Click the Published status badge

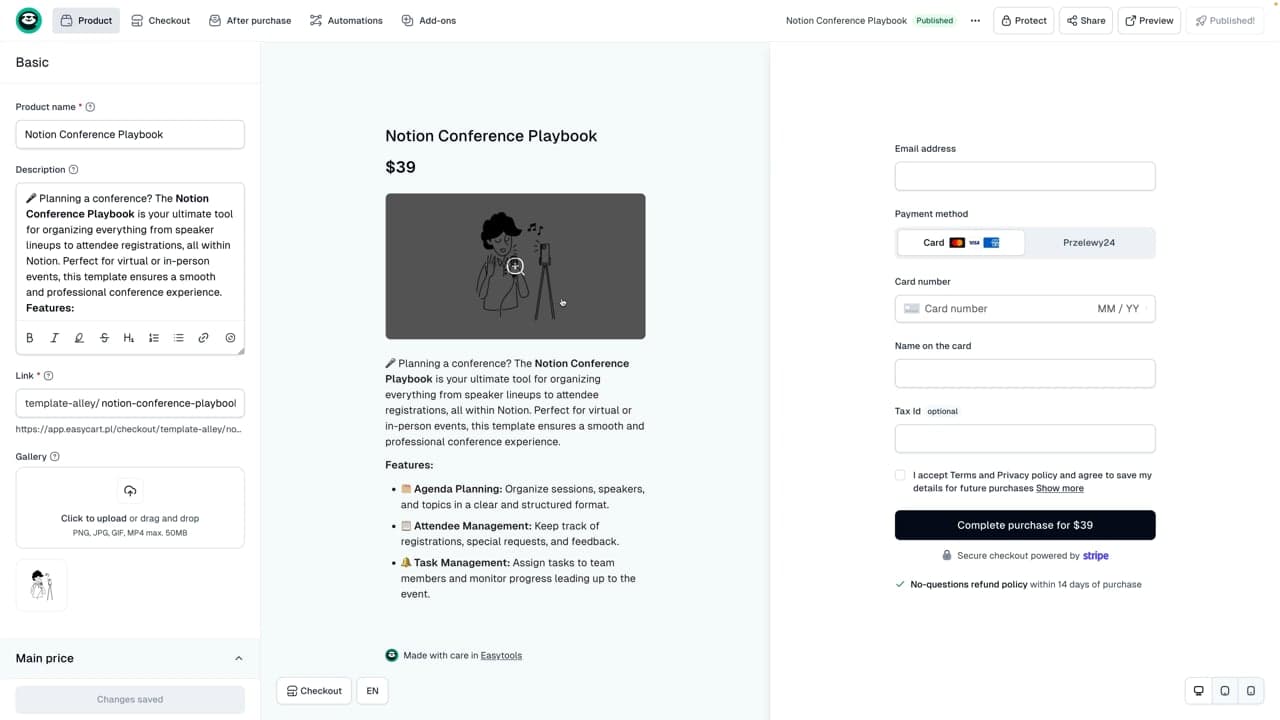pyautogui.click(x=935, y=21)
